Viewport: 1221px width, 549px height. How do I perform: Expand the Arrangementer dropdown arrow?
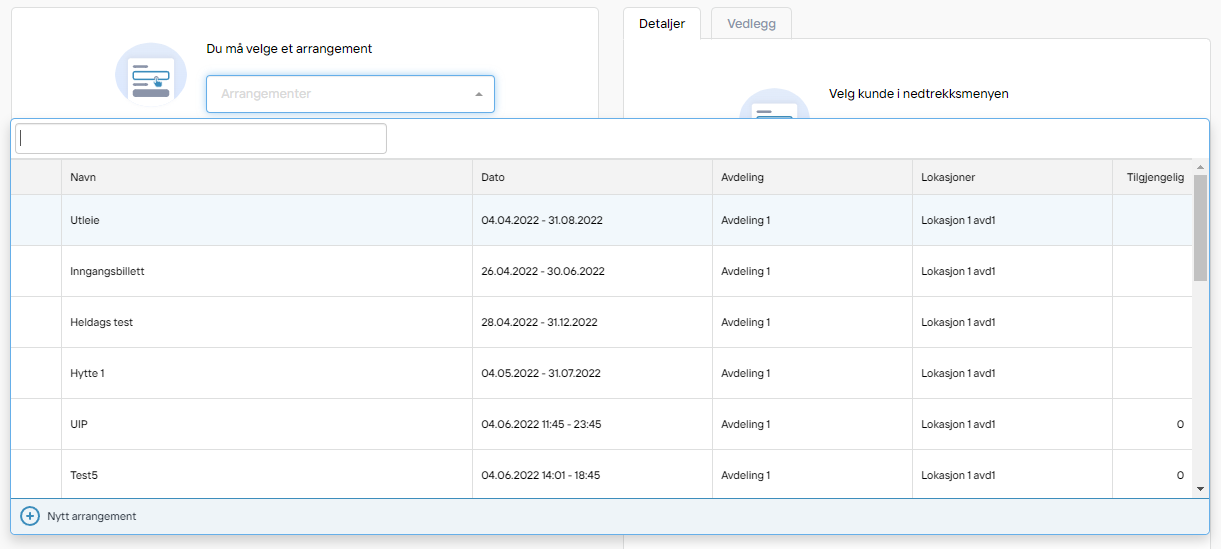[x=479, y=94]
